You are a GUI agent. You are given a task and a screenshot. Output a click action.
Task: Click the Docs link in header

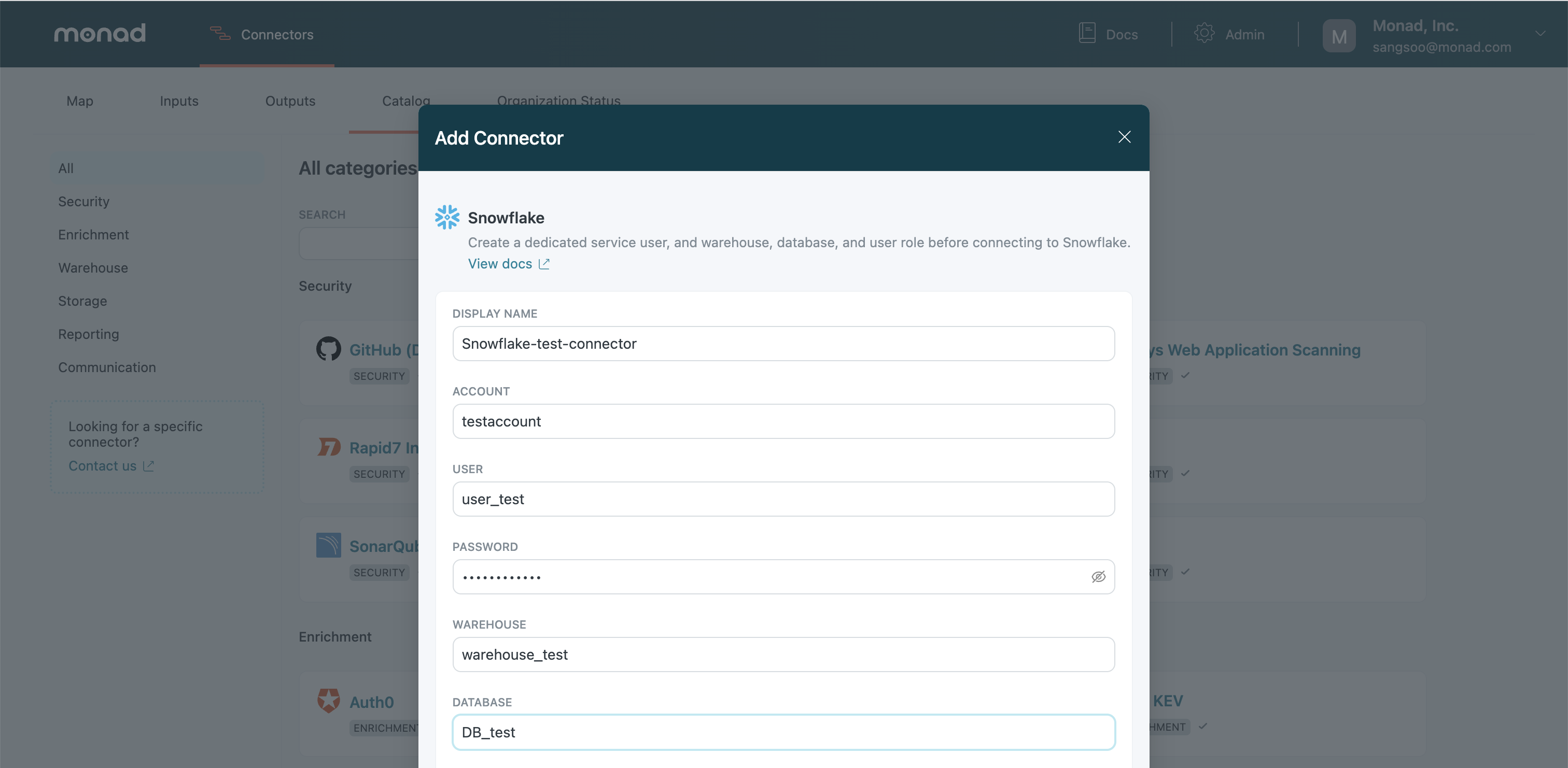(x=1121, y=35)
